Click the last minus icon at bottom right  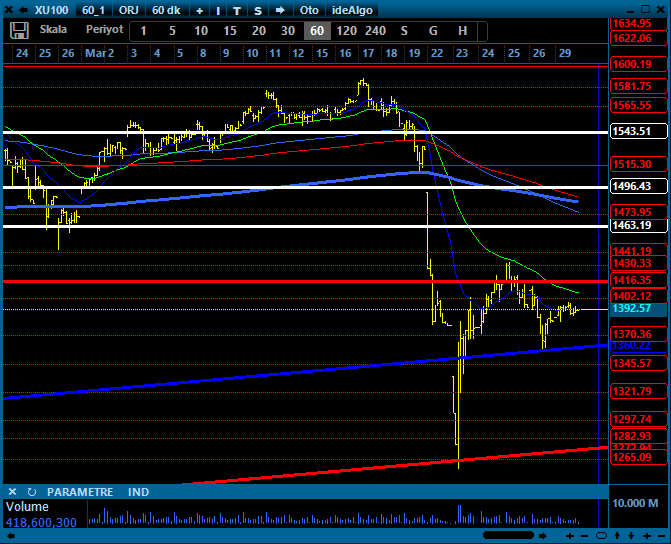click(x=661, y=536)
